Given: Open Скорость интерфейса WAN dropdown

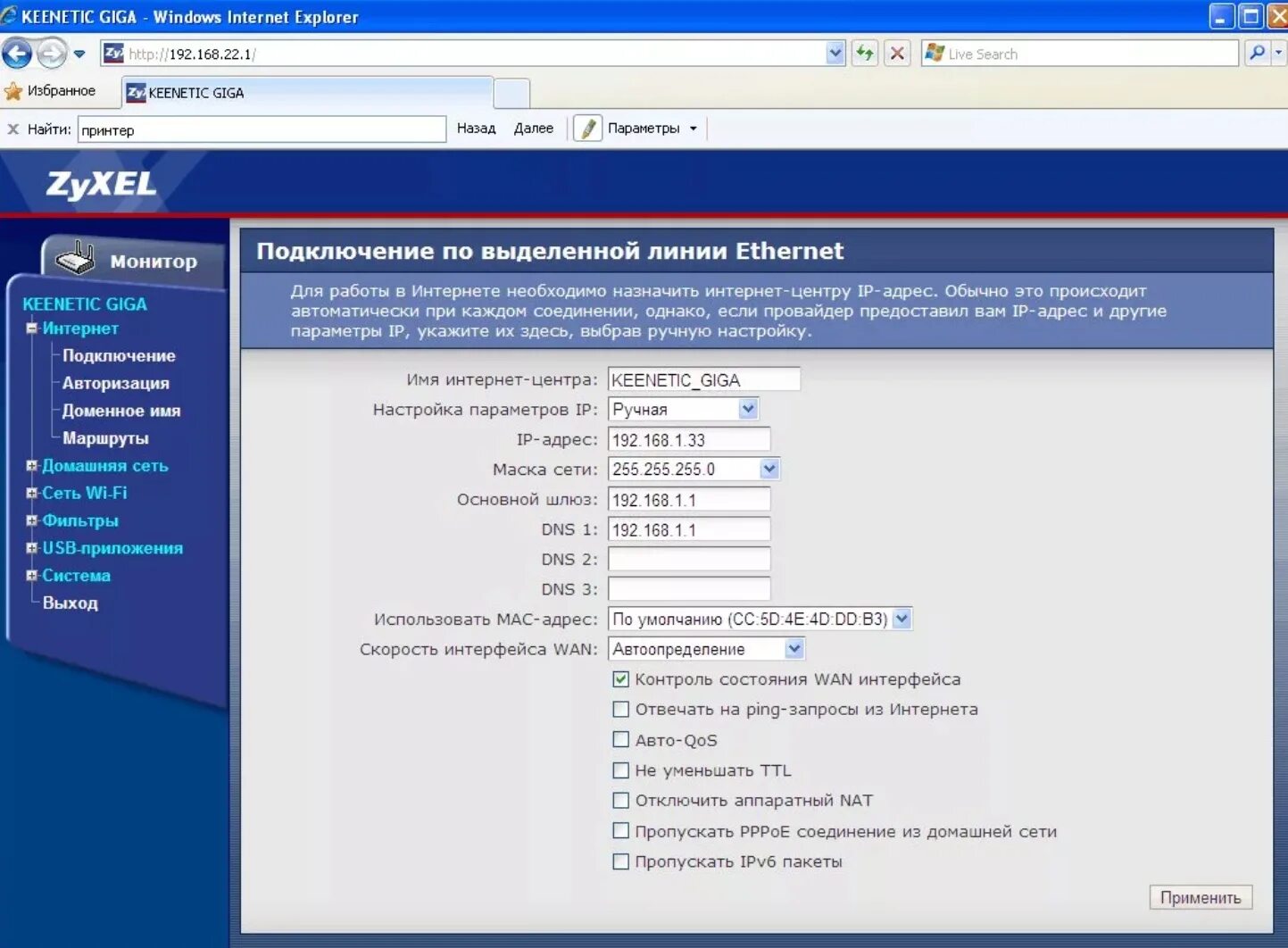Looking at the screenshot, I should point(707,649).
